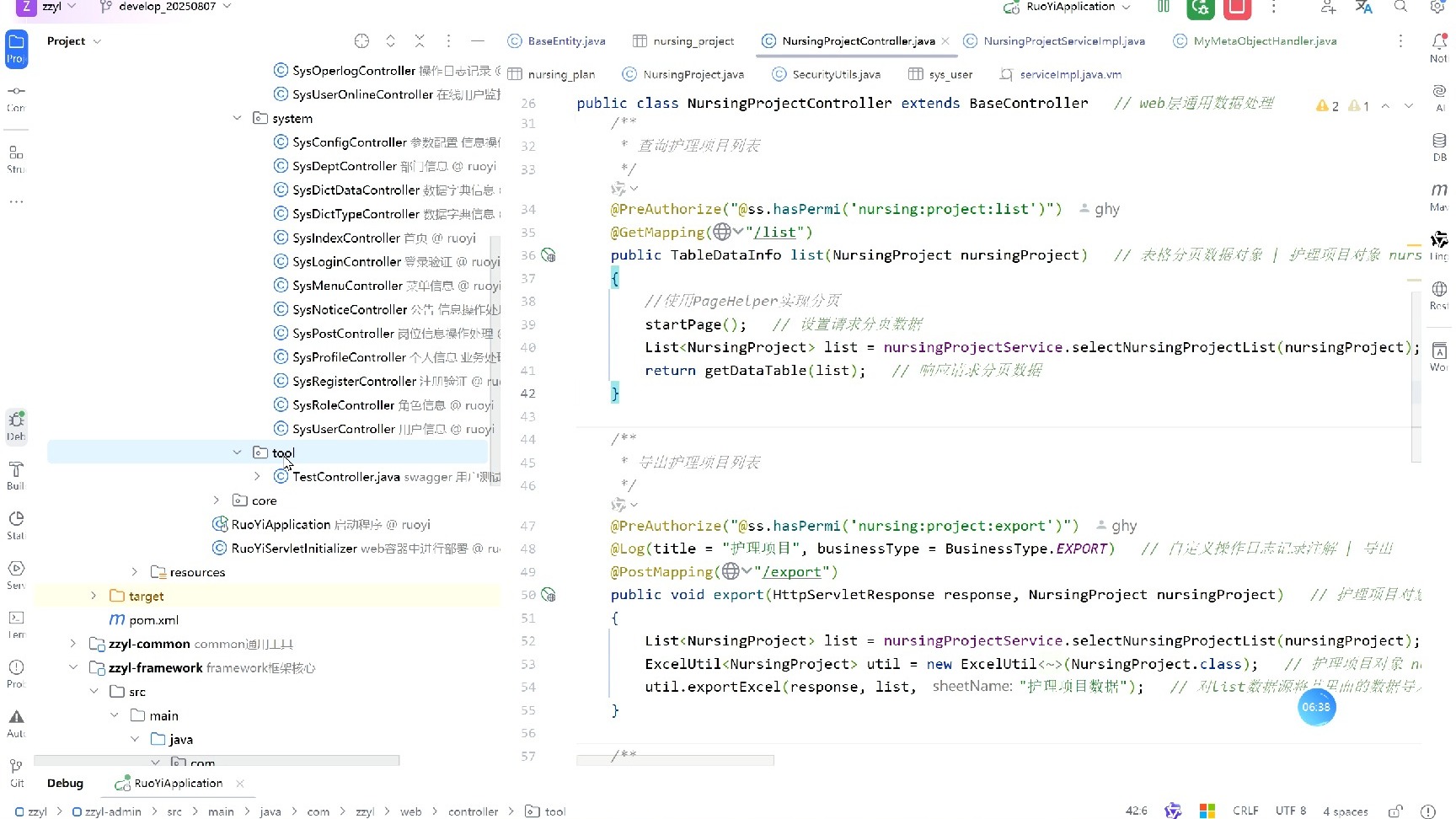Open the Git tool window
Viewport: 1456px width, 819px height.
click(x=16, y=772)
